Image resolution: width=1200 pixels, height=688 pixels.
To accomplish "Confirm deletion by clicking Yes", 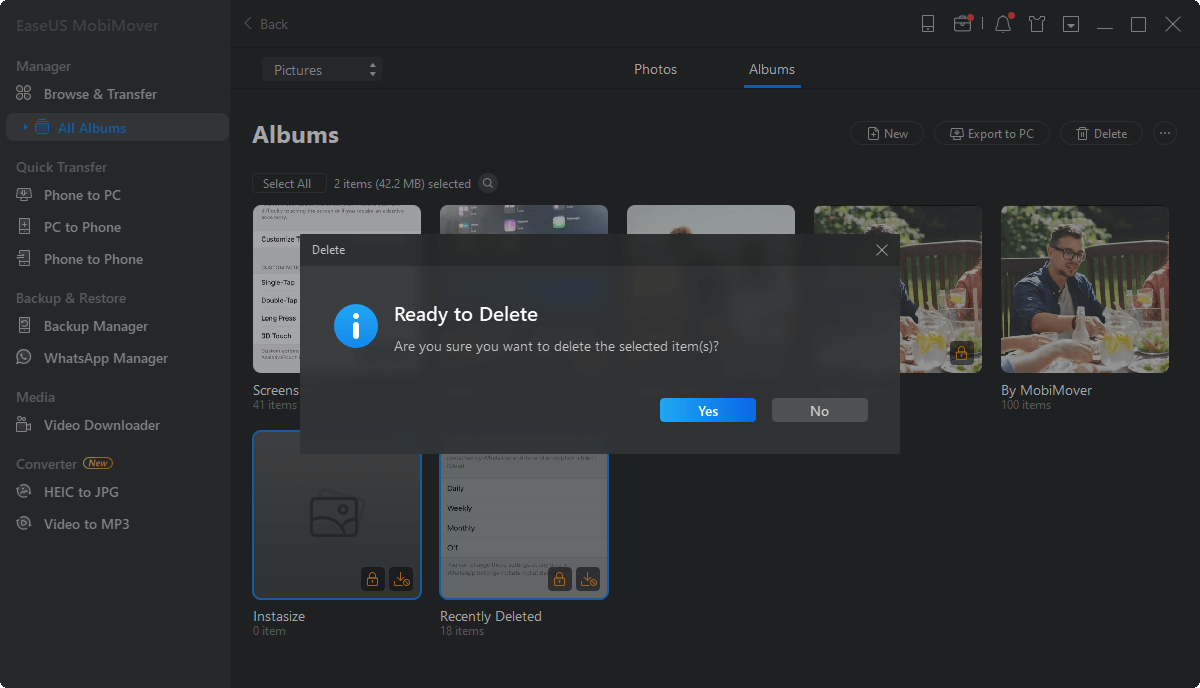I will click(707, 410).
